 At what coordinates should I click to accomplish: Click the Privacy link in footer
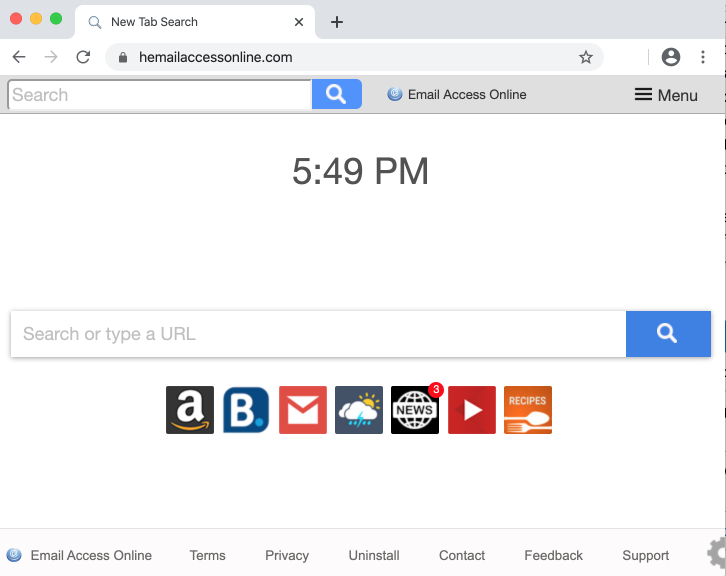click(x=287, y=555)
